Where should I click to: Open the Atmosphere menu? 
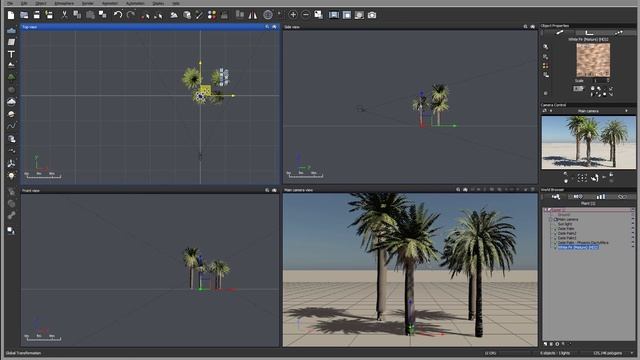tap(64, 3)
